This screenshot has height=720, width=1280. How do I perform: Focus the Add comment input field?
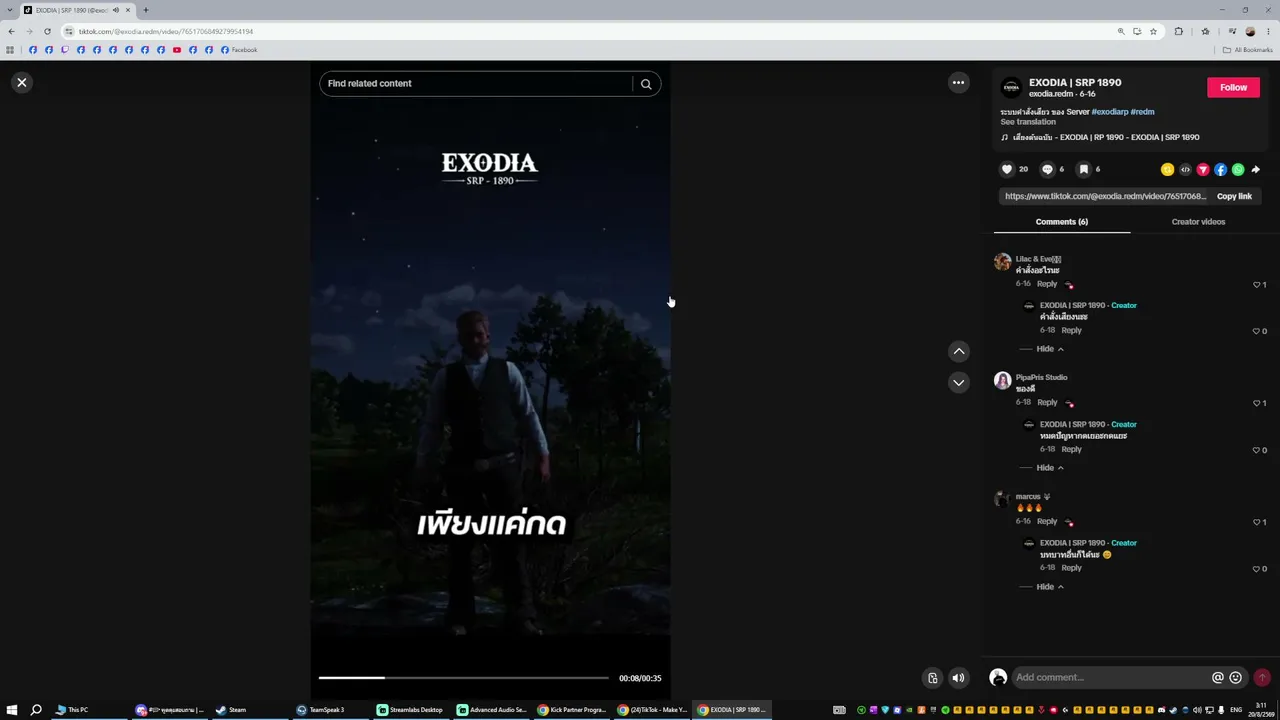pos(1110,678)
